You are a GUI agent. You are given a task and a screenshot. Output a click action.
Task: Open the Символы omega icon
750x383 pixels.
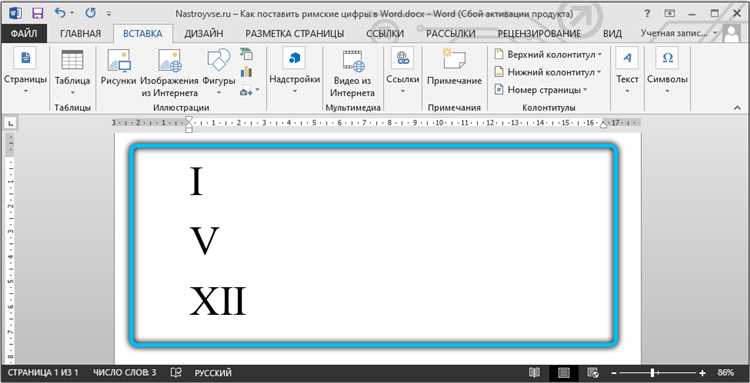point(667,58)
